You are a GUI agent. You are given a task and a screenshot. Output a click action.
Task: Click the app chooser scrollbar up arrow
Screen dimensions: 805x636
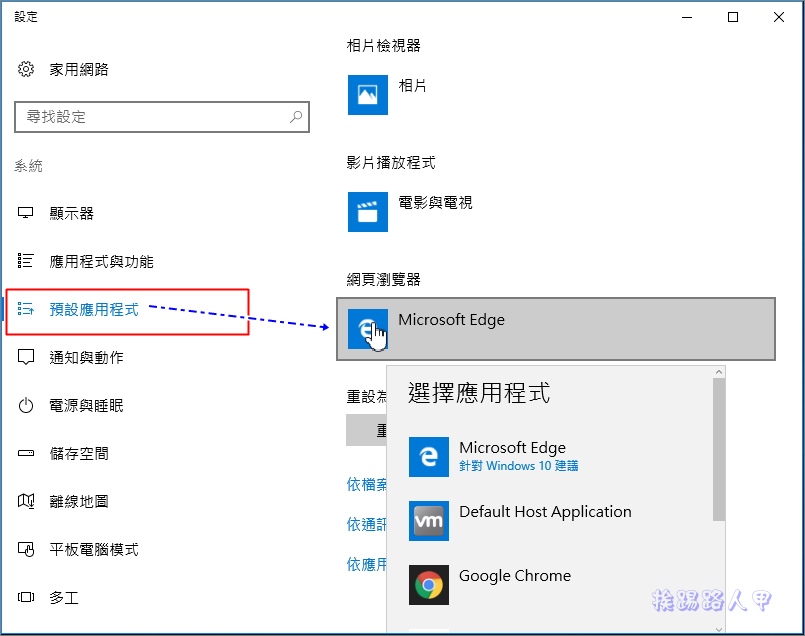719,372
